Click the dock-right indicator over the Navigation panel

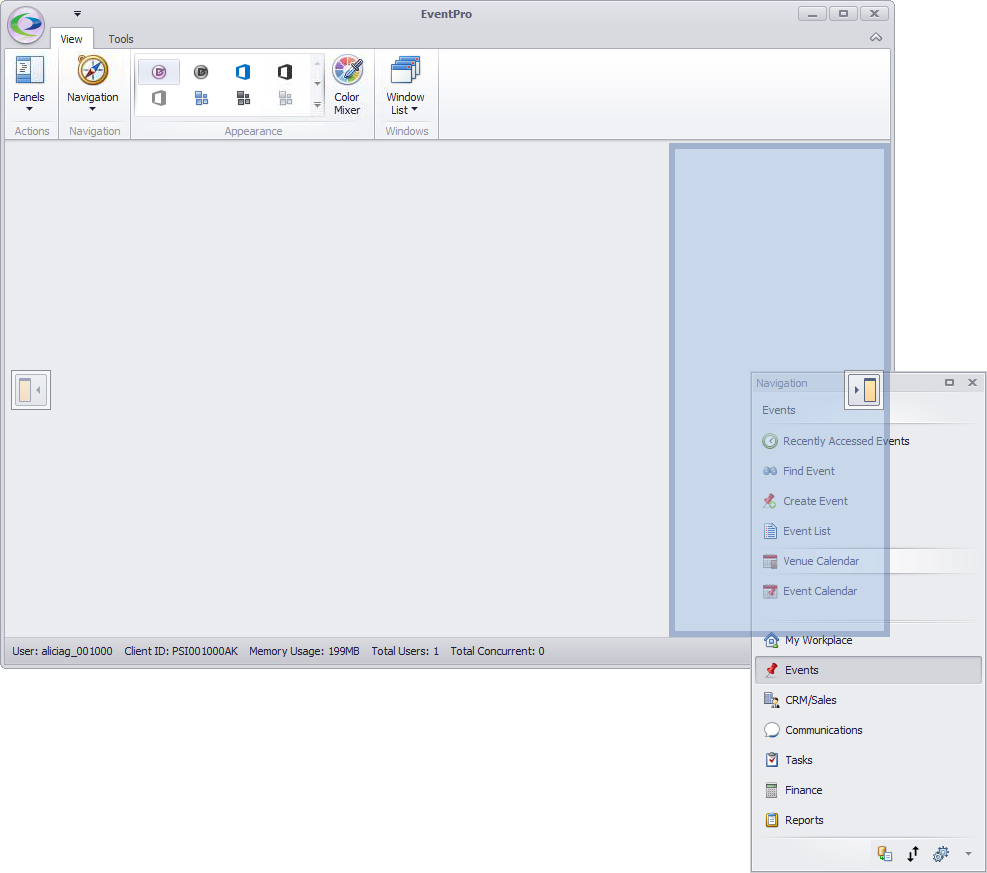(x=863, y=390)
